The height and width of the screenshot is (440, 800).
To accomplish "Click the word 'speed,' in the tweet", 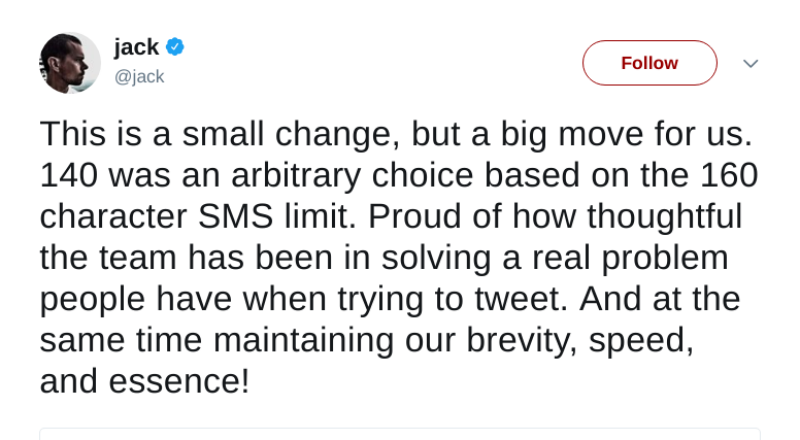I will coord(641,341).
